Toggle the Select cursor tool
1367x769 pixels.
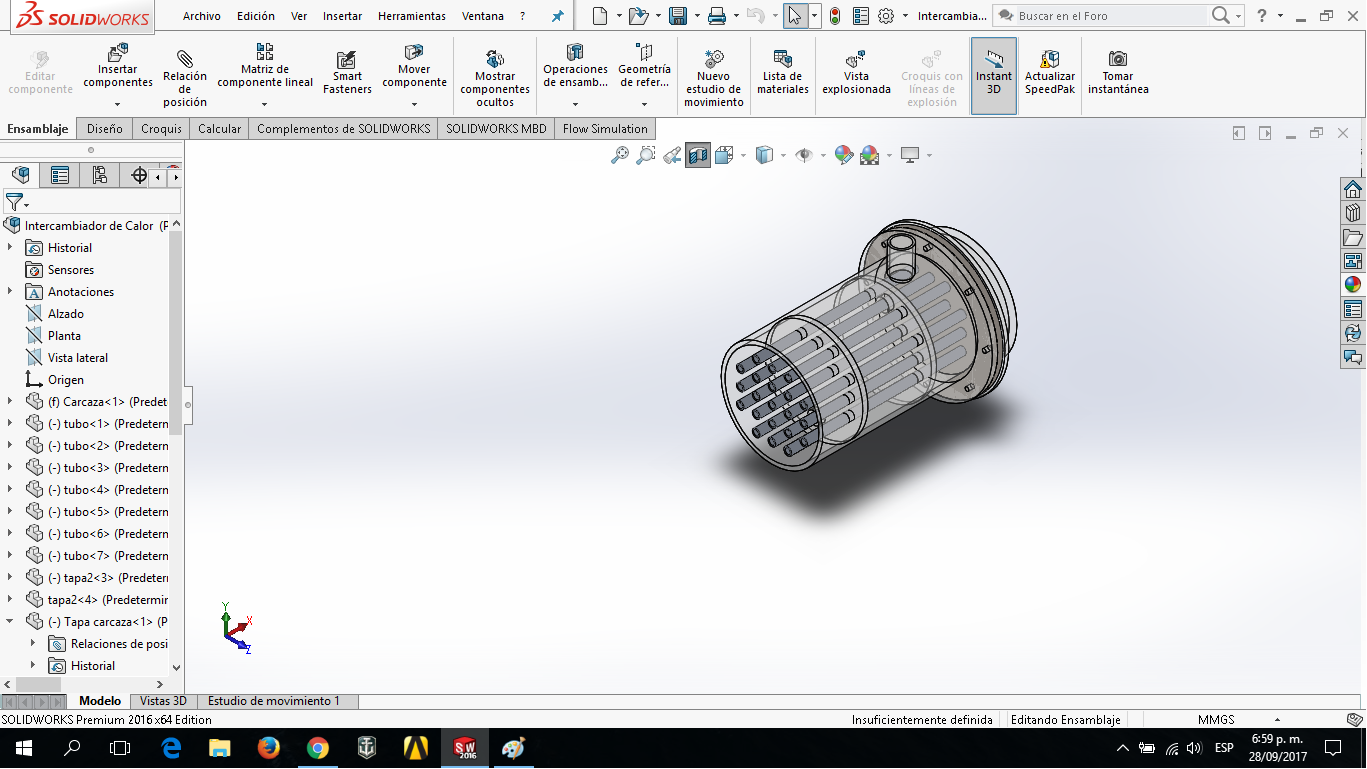pos(795,15)
